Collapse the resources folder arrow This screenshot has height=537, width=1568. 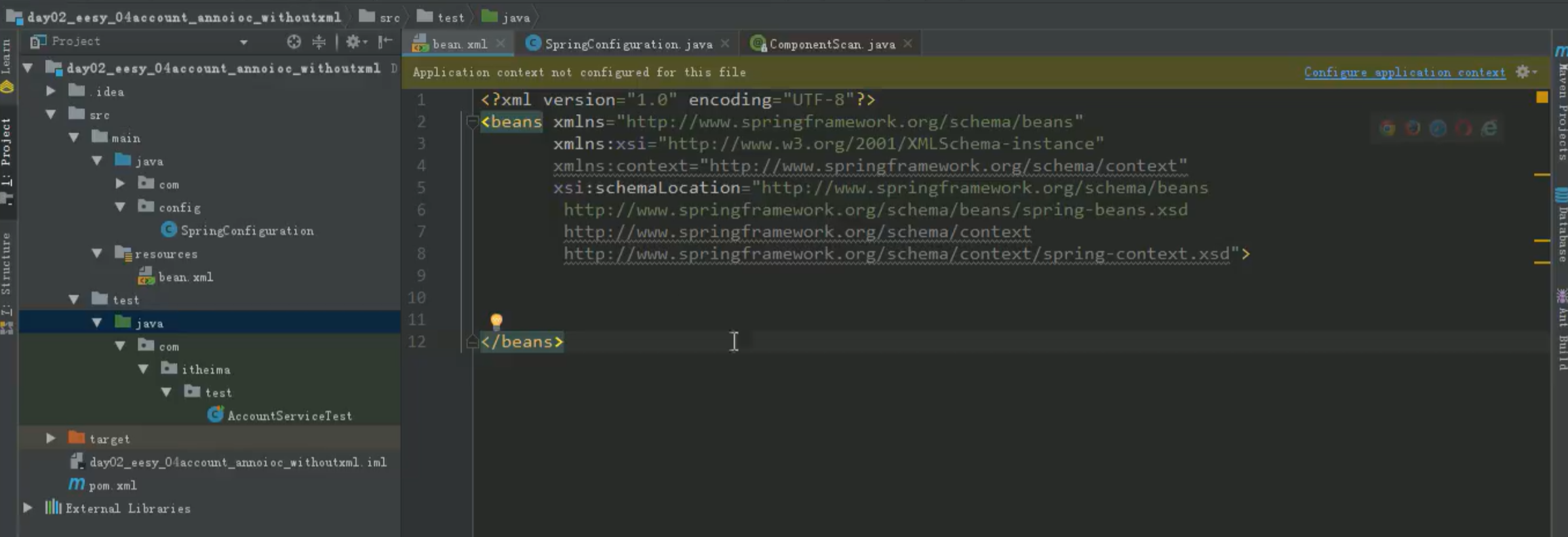[98, 253]
